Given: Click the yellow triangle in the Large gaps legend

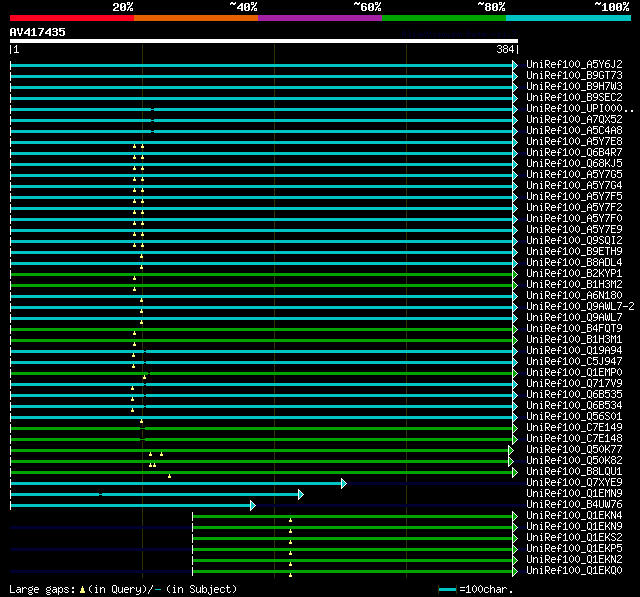Looking at the screenshot, I should click(82, 590).
